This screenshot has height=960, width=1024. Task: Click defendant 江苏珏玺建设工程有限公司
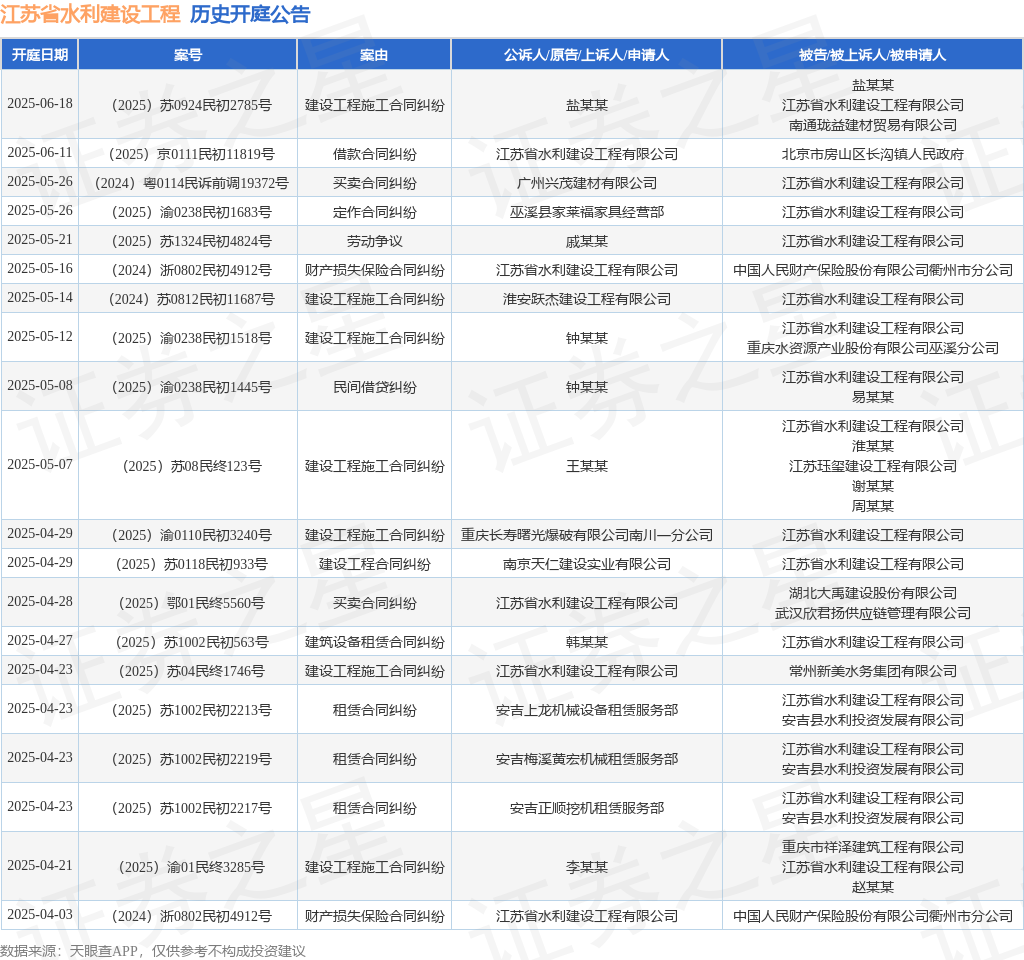coord(872,466)
